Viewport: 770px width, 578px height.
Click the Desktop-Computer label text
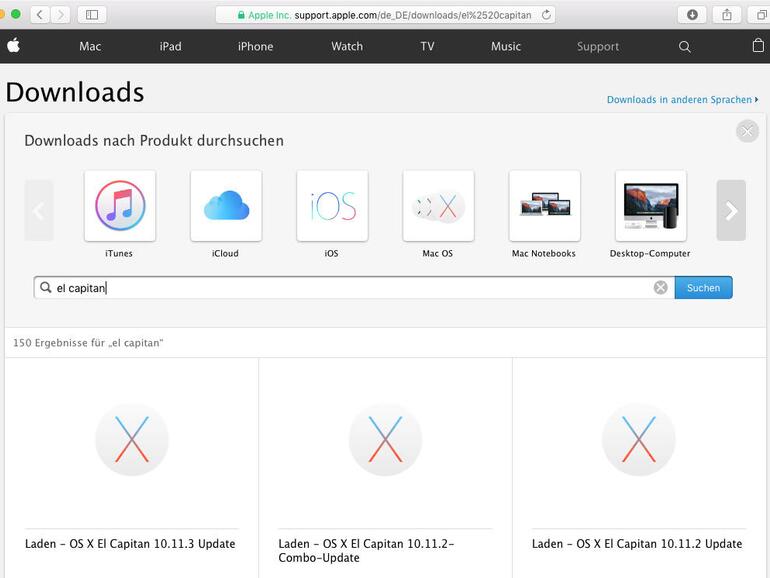coord(650,253)
